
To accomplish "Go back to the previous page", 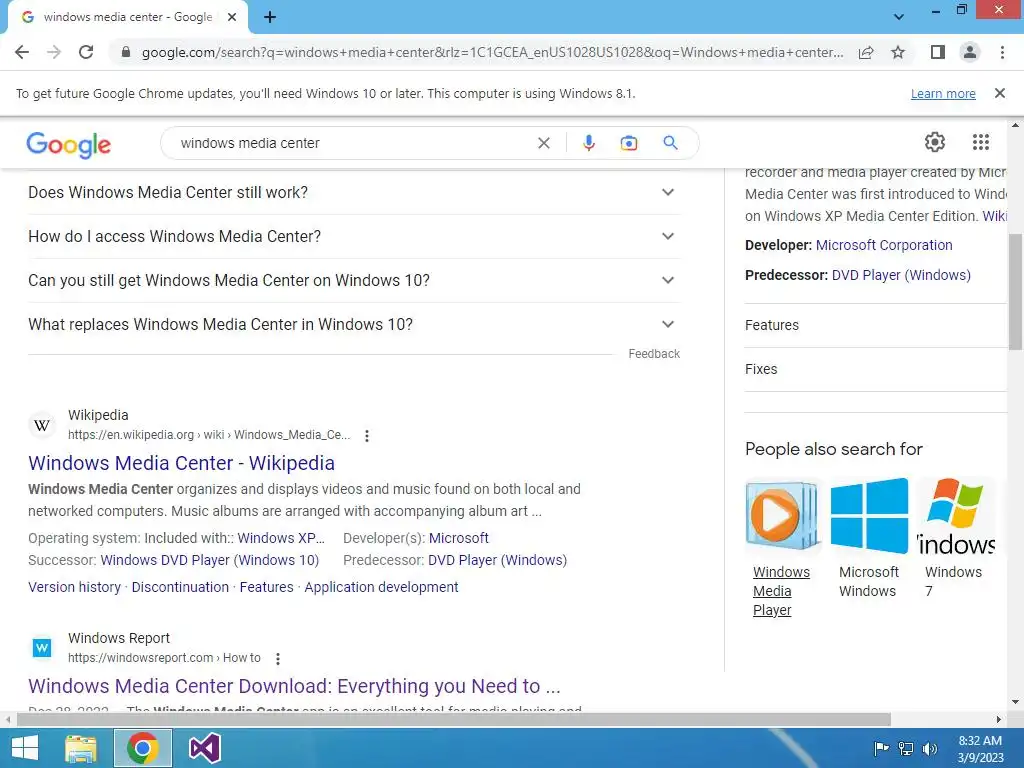I will (x=22, y=52).
